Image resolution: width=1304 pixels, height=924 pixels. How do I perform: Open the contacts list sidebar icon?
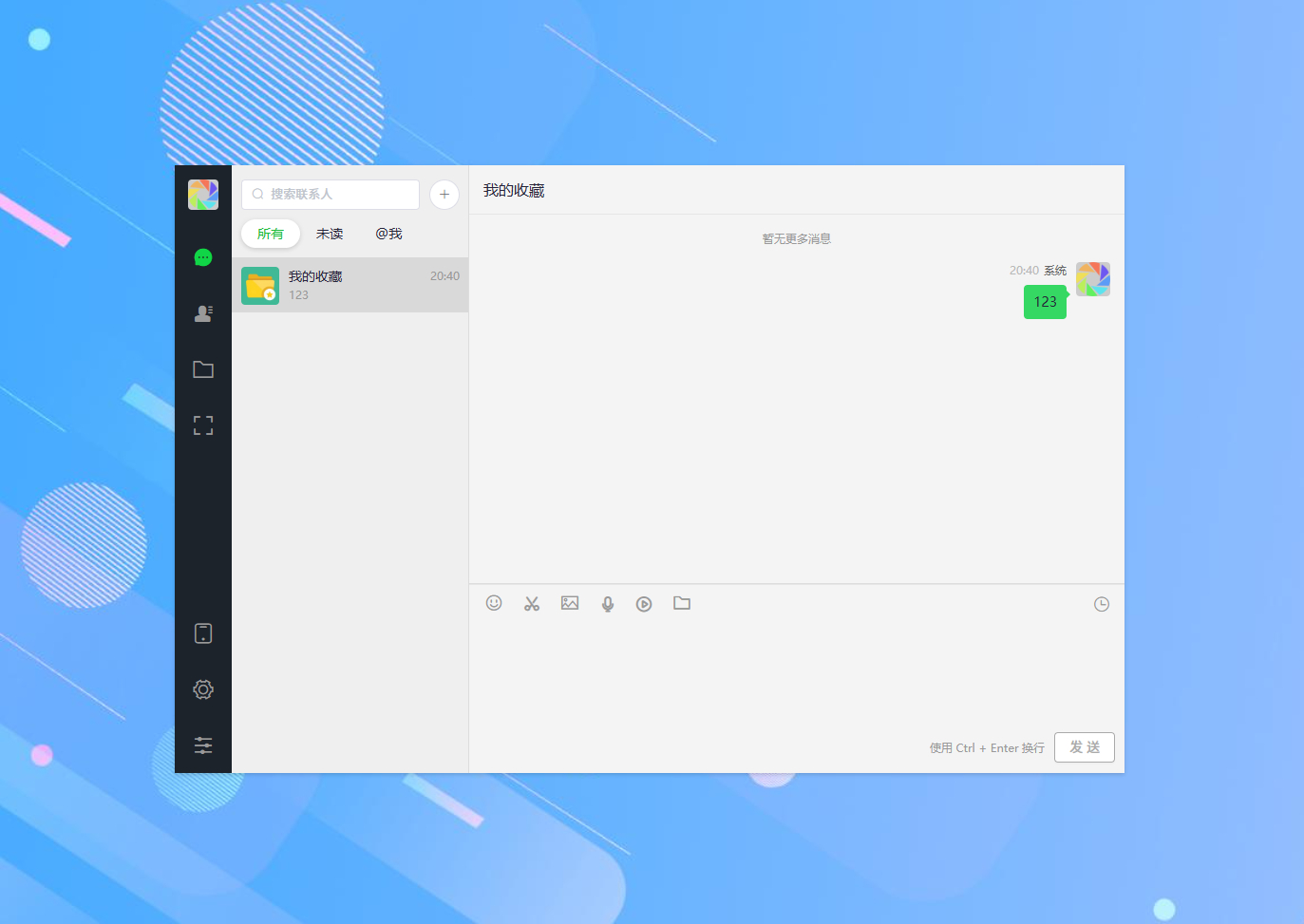coord(203,313)
